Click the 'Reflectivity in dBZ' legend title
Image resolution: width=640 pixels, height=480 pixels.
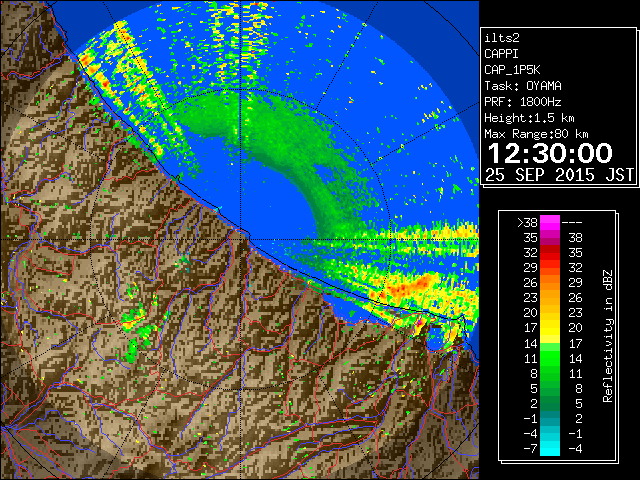[608, 336]
